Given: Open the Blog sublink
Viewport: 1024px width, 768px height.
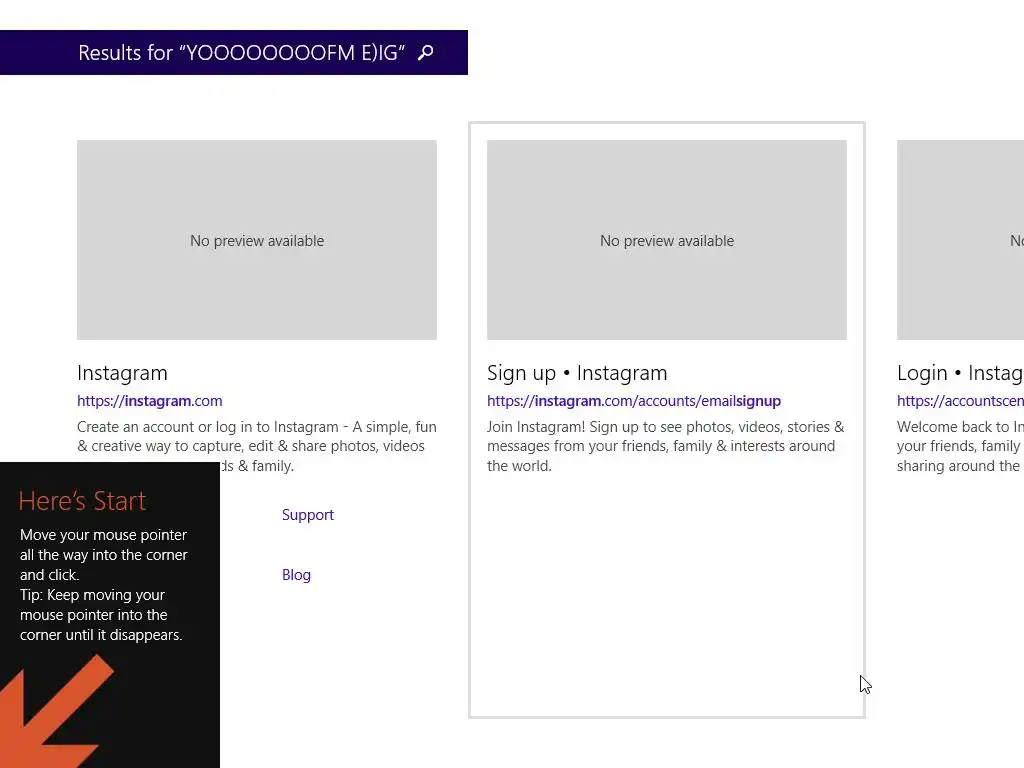Looking at the screenshot, I should pos(296,575).
